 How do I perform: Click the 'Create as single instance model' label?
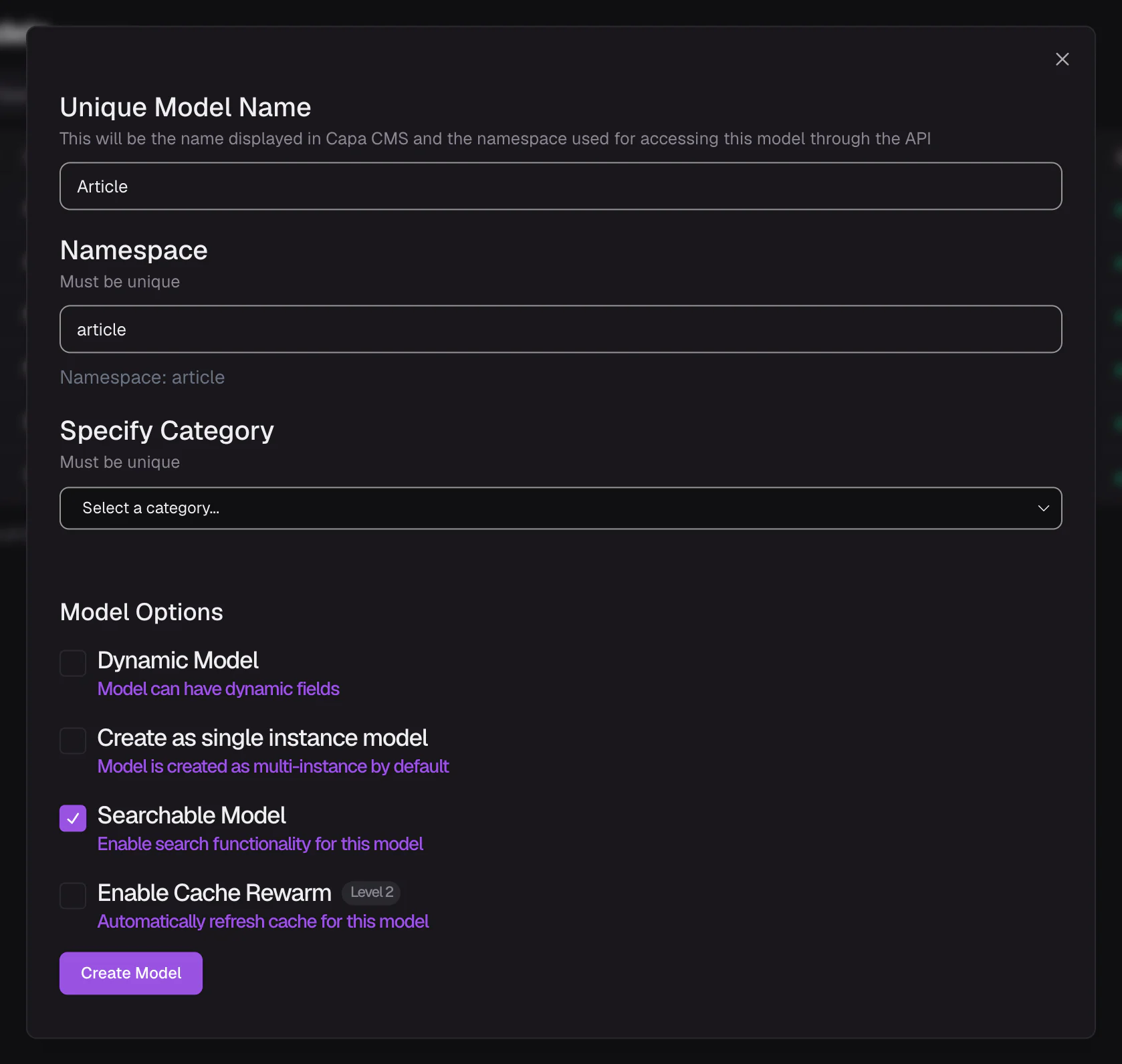click(x=263, y=738)
